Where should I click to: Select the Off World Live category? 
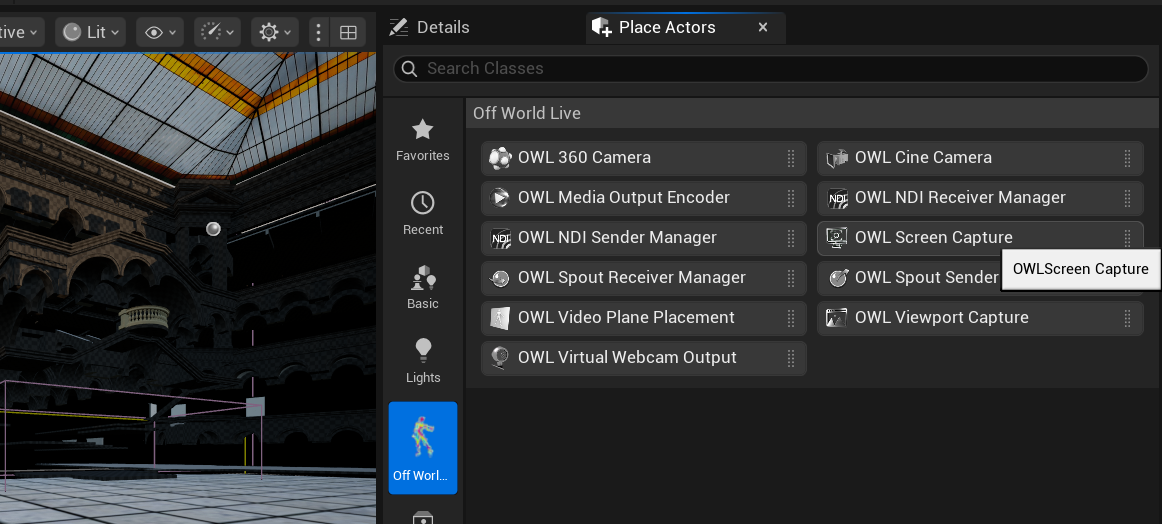point(422,448)
